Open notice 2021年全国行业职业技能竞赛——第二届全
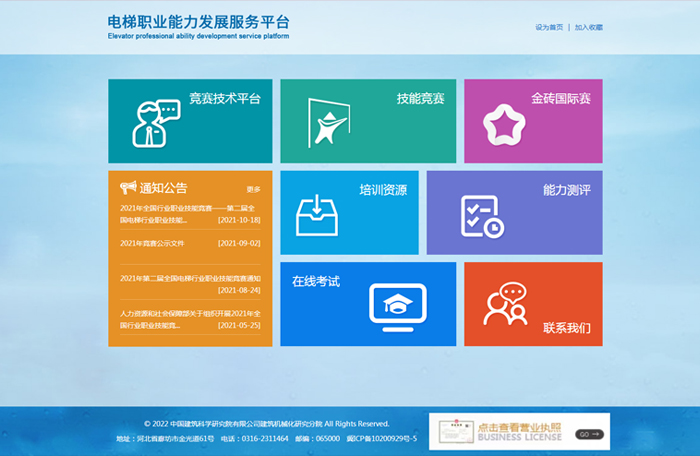 [188, 208]
